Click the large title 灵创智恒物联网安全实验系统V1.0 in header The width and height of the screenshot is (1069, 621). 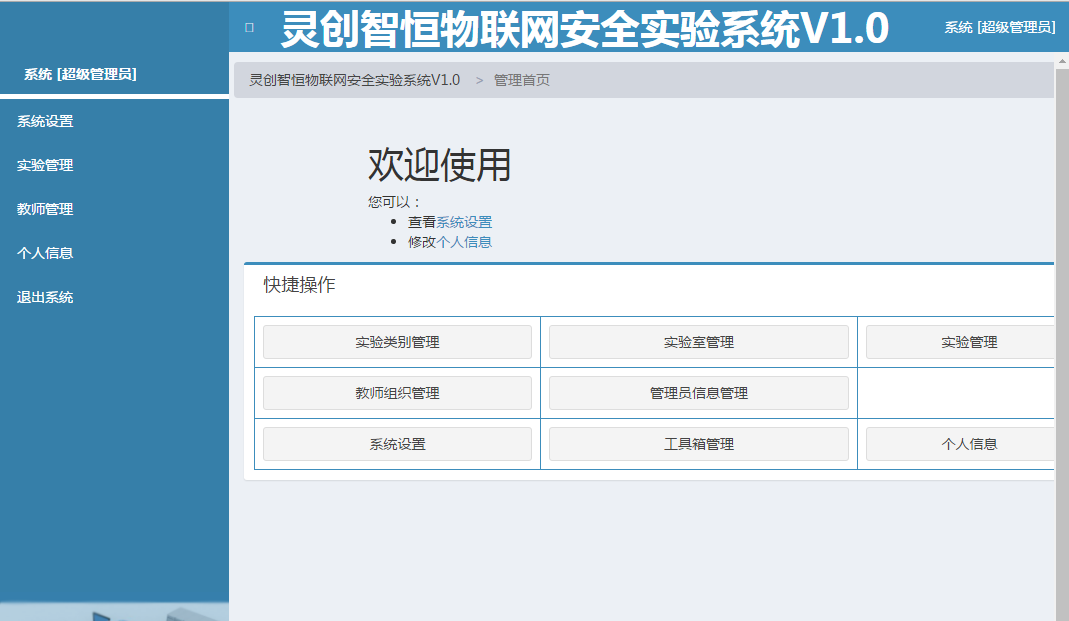585,29
